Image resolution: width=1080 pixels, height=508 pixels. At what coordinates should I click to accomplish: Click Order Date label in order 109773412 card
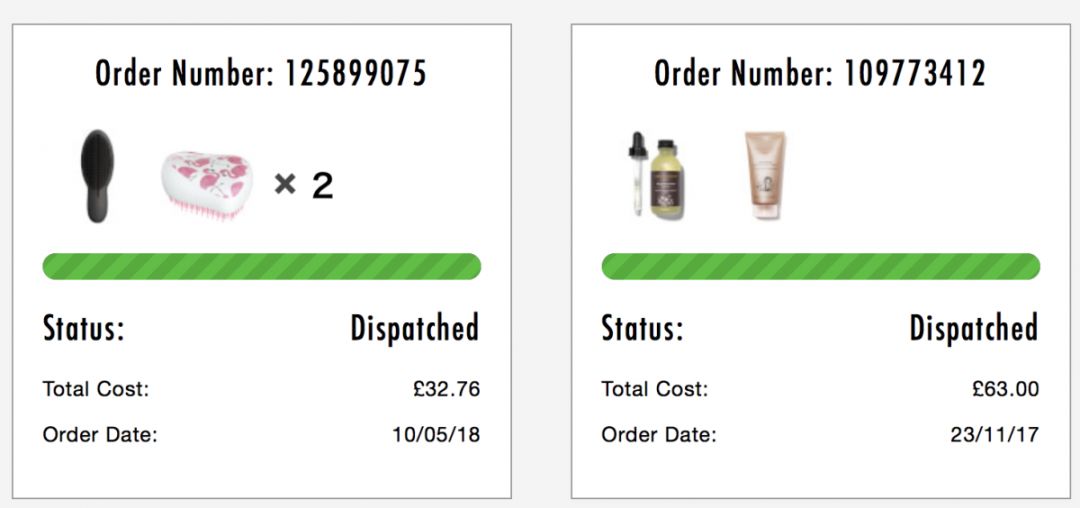click(659, 435)
